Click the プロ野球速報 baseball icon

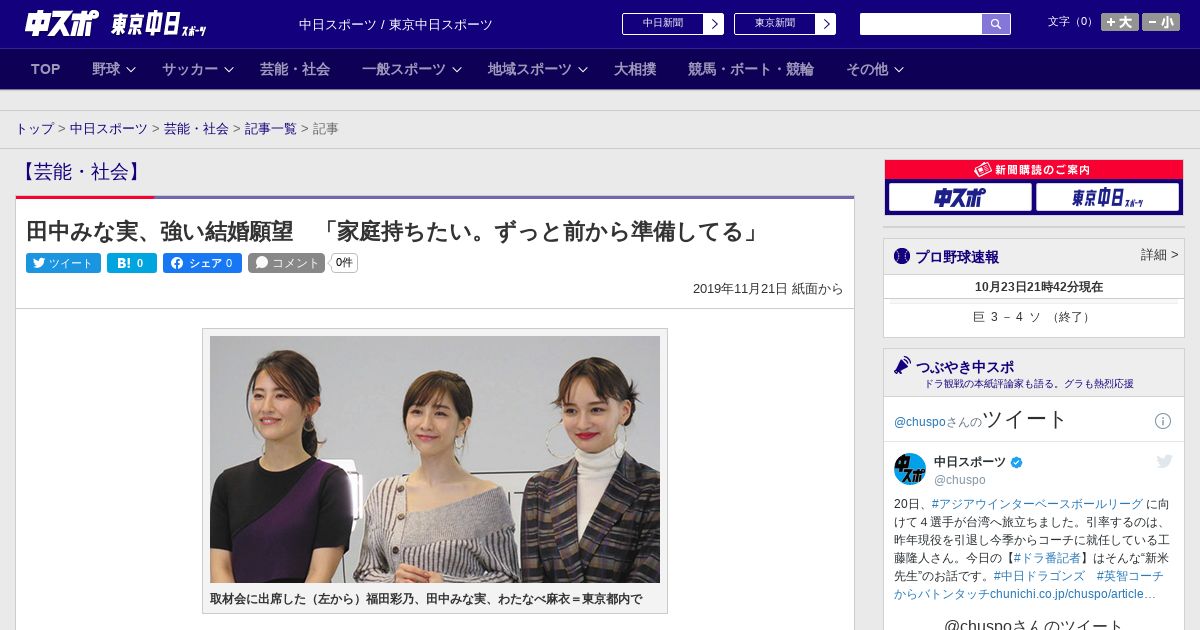(x=902, y=256)
